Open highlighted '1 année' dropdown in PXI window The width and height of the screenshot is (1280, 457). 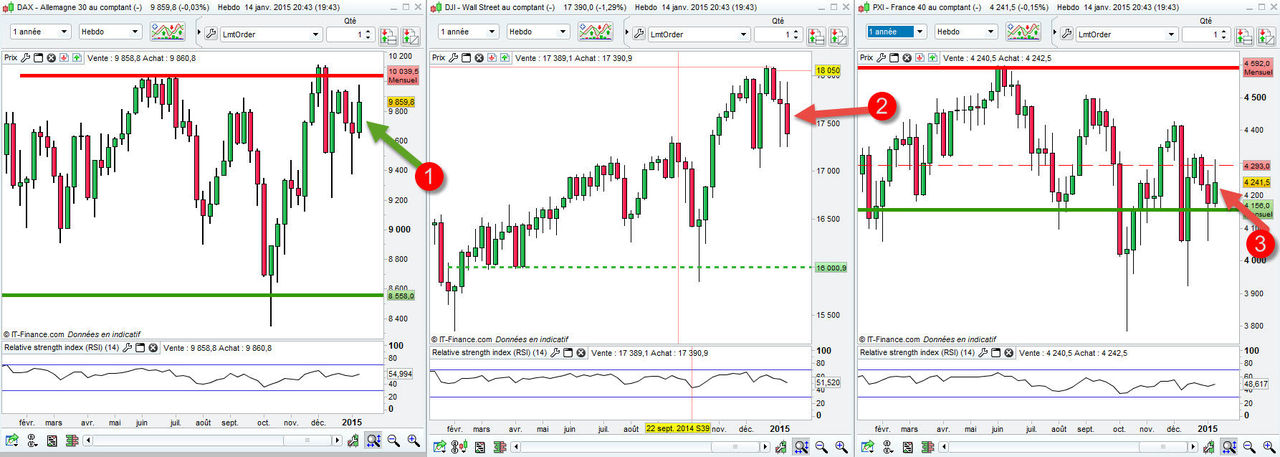[x=898, y=32]
